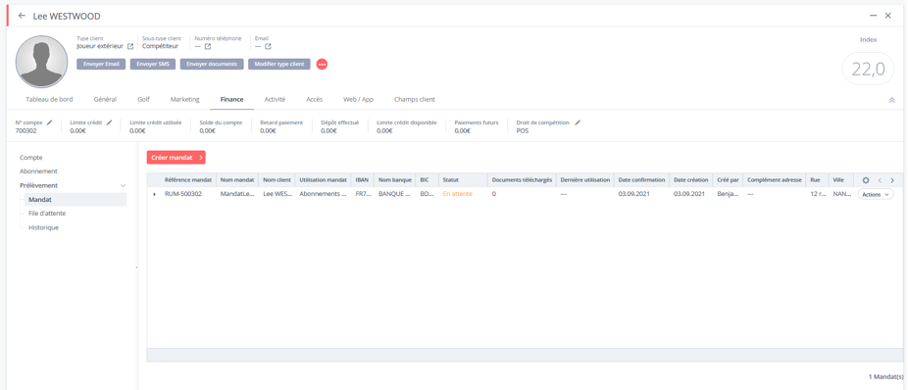
Task: Click the En attente status cell
Action: click(x=457, y=194)
